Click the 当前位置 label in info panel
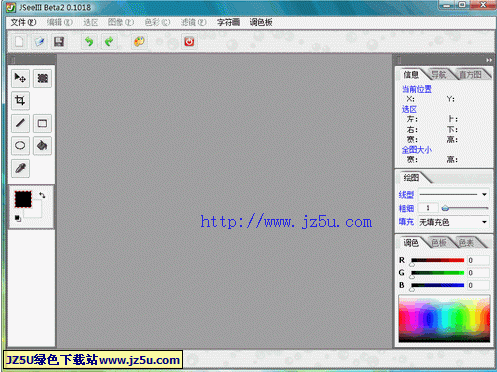497x372 pixels. pos(417,89)
